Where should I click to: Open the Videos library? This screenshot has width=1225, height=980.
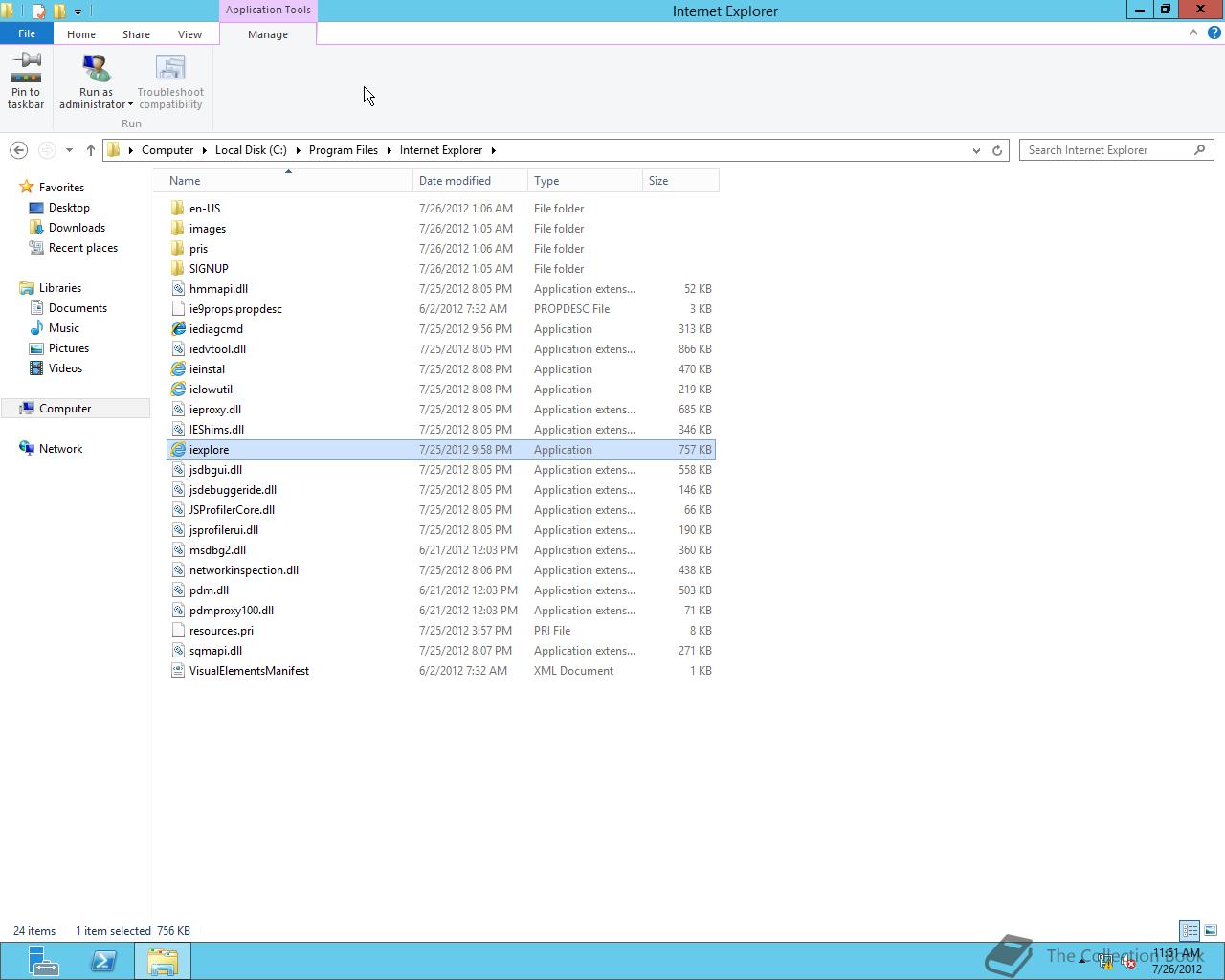click(x=65, y=368)
